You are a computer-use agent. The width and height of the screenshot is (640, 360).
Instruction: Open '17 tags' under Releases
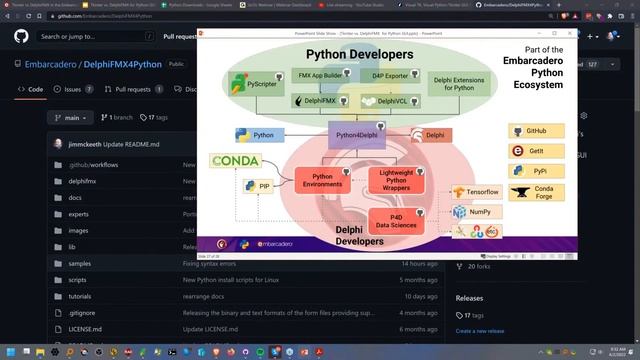470,315
